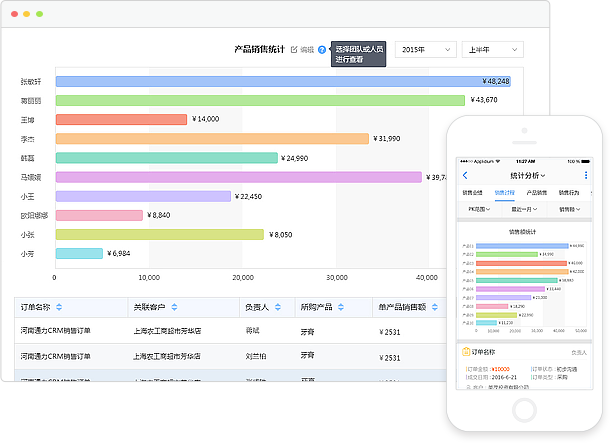The height and width of the screenshot is (443, 610).
Task: Tap the three-dot more menu on phone
Action: click(586, 175)
